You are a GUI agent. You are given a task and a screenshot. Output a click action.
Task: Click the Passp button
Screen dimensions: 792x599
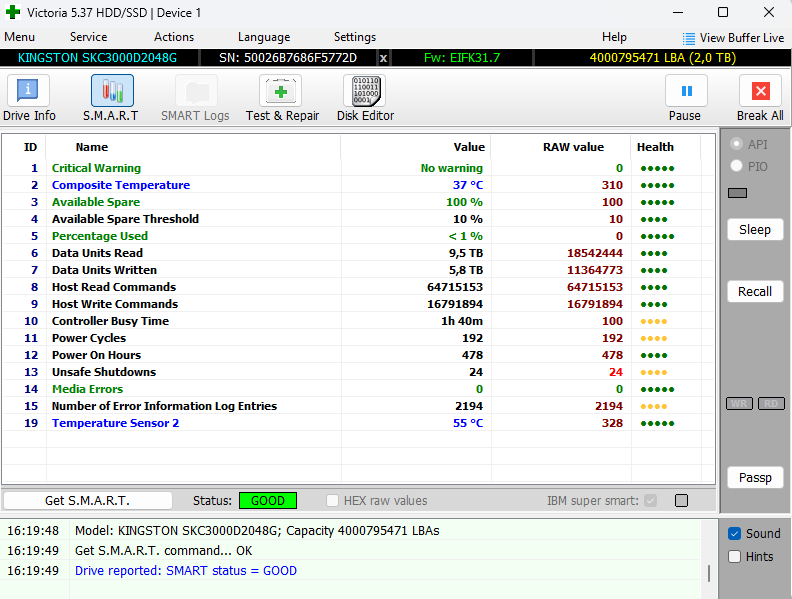(754, 478)
